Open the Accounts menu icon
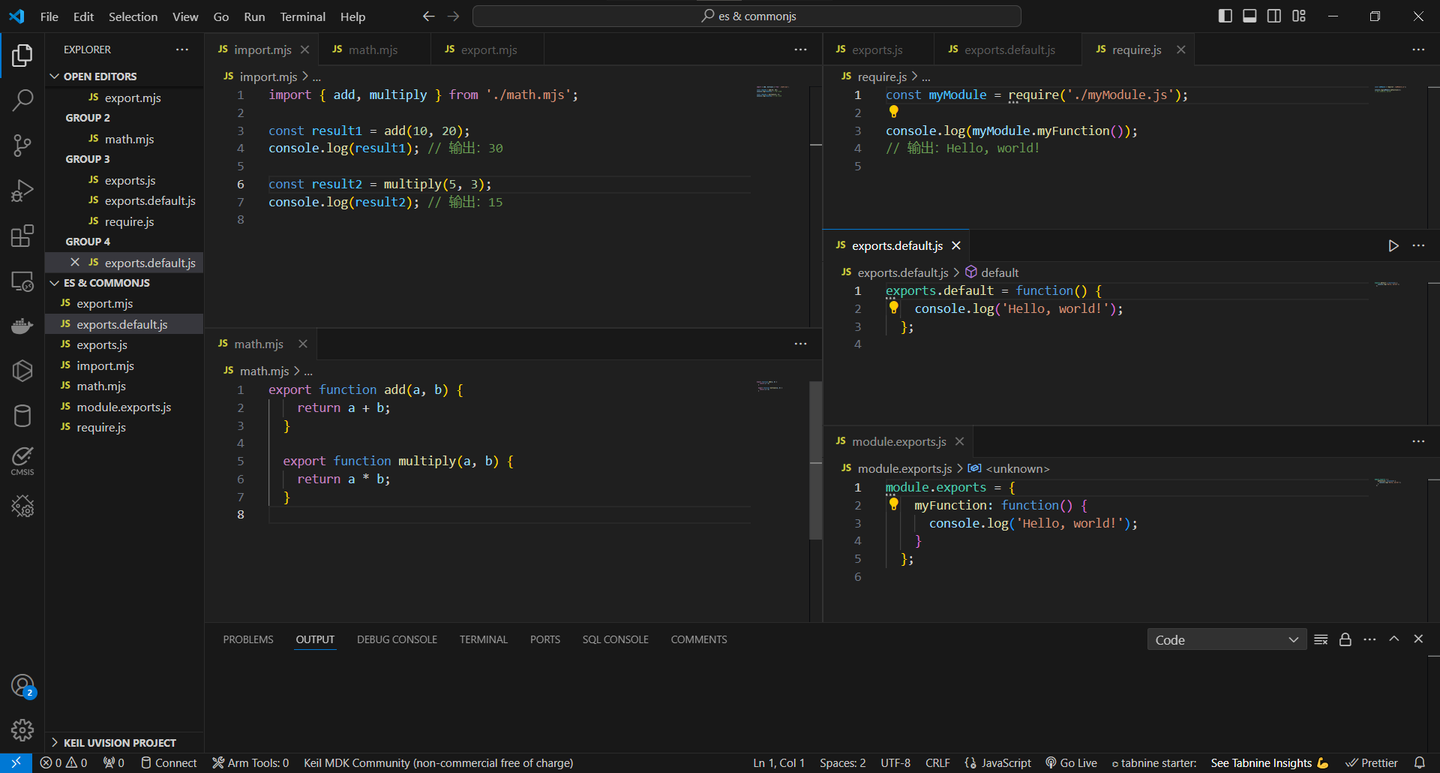 point(22,687)
